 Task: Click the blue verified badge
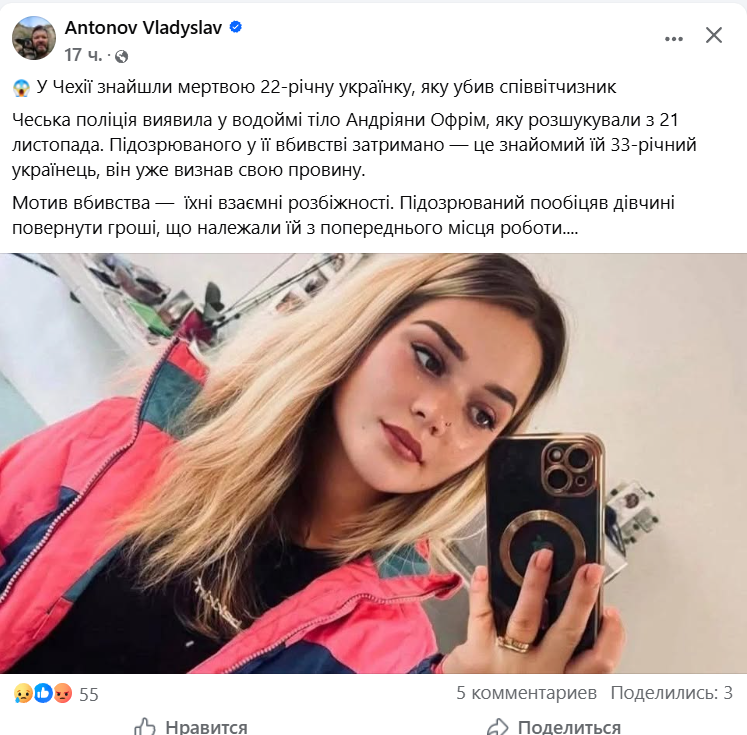coord(235,27)
